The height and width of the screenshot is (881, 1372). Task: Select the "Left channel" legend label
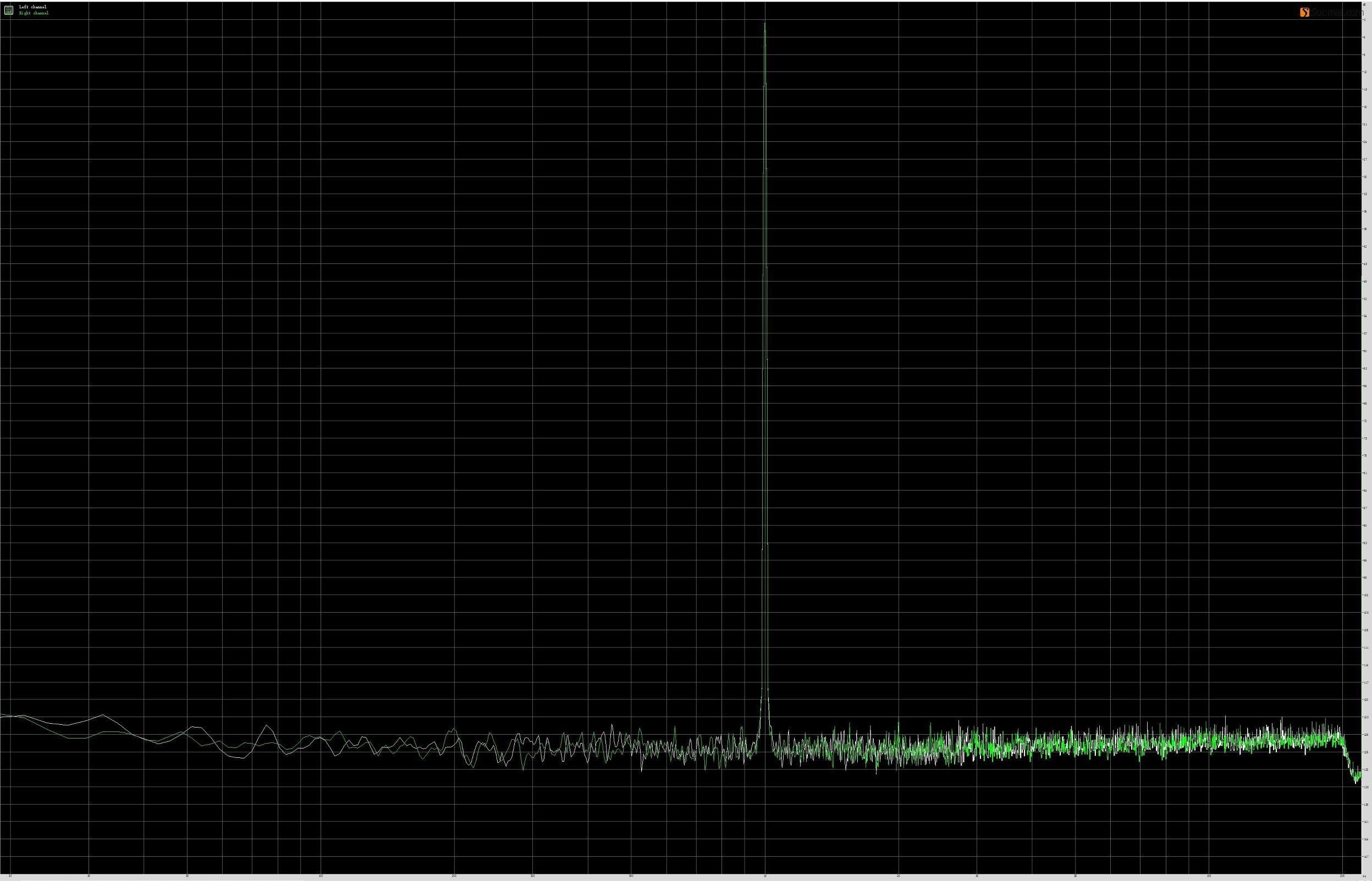click(x=33, y=7)
